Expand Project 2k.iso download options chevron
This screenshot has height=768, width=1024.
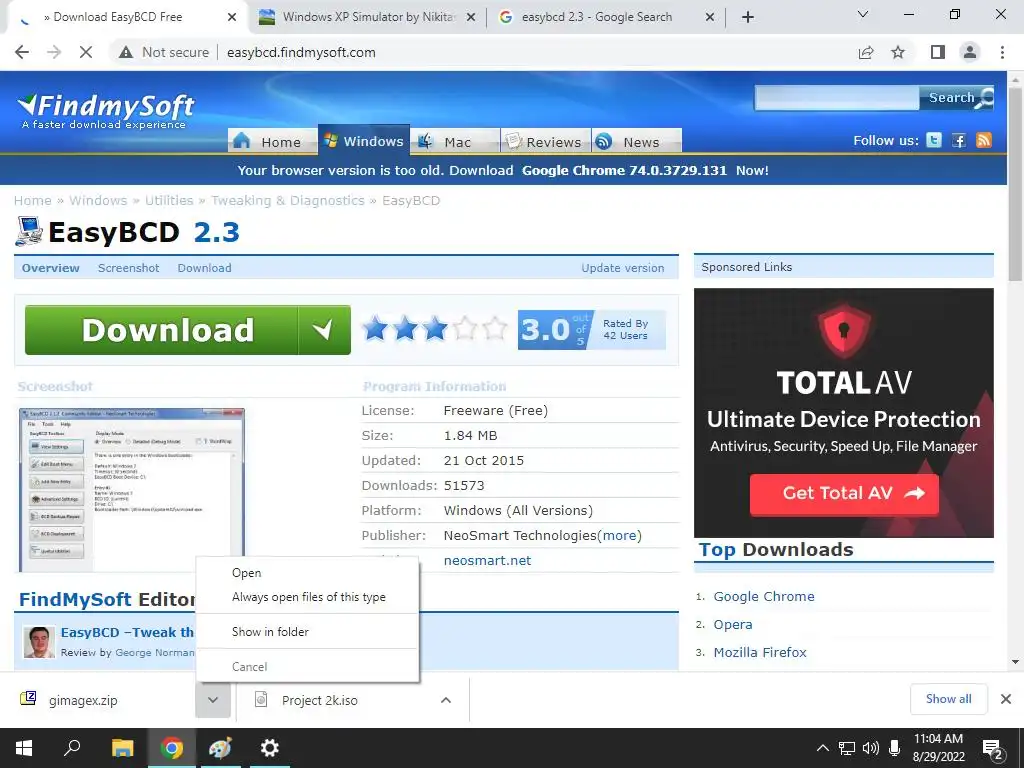point(446,700)
